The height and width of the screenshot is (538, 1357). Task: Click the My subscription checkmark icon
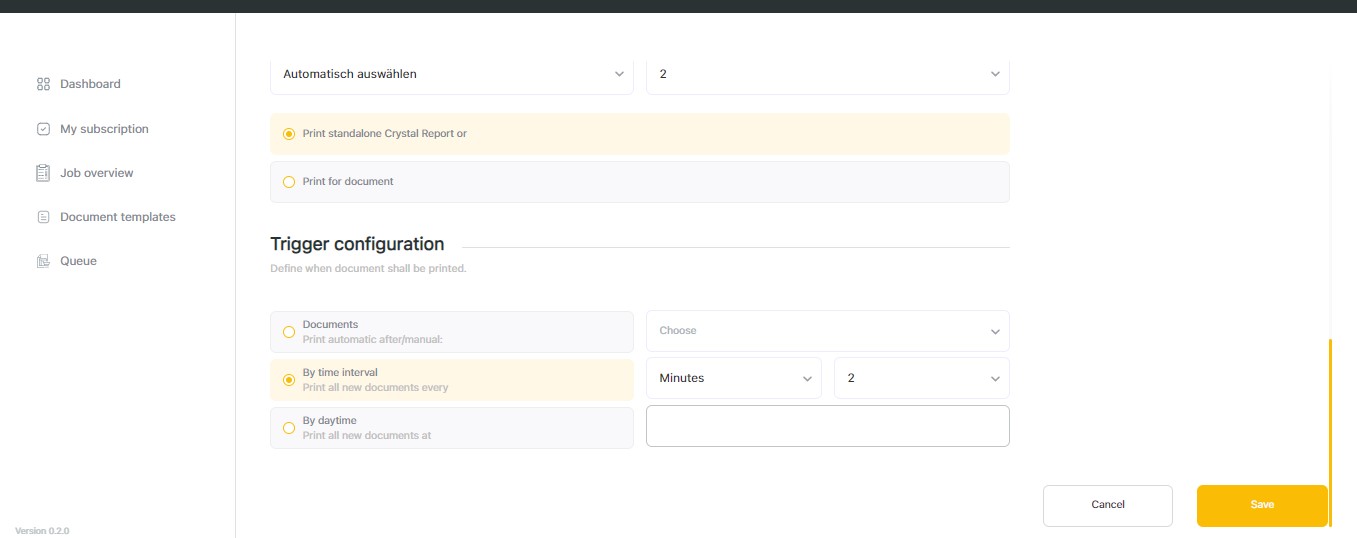click(x=43, y=129)
